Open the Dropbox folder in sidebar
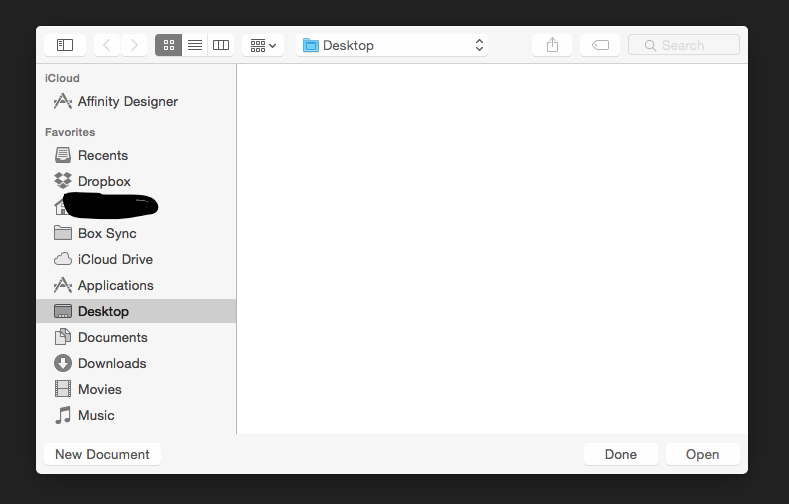This screenshot has width=789, height=504. 136,181
